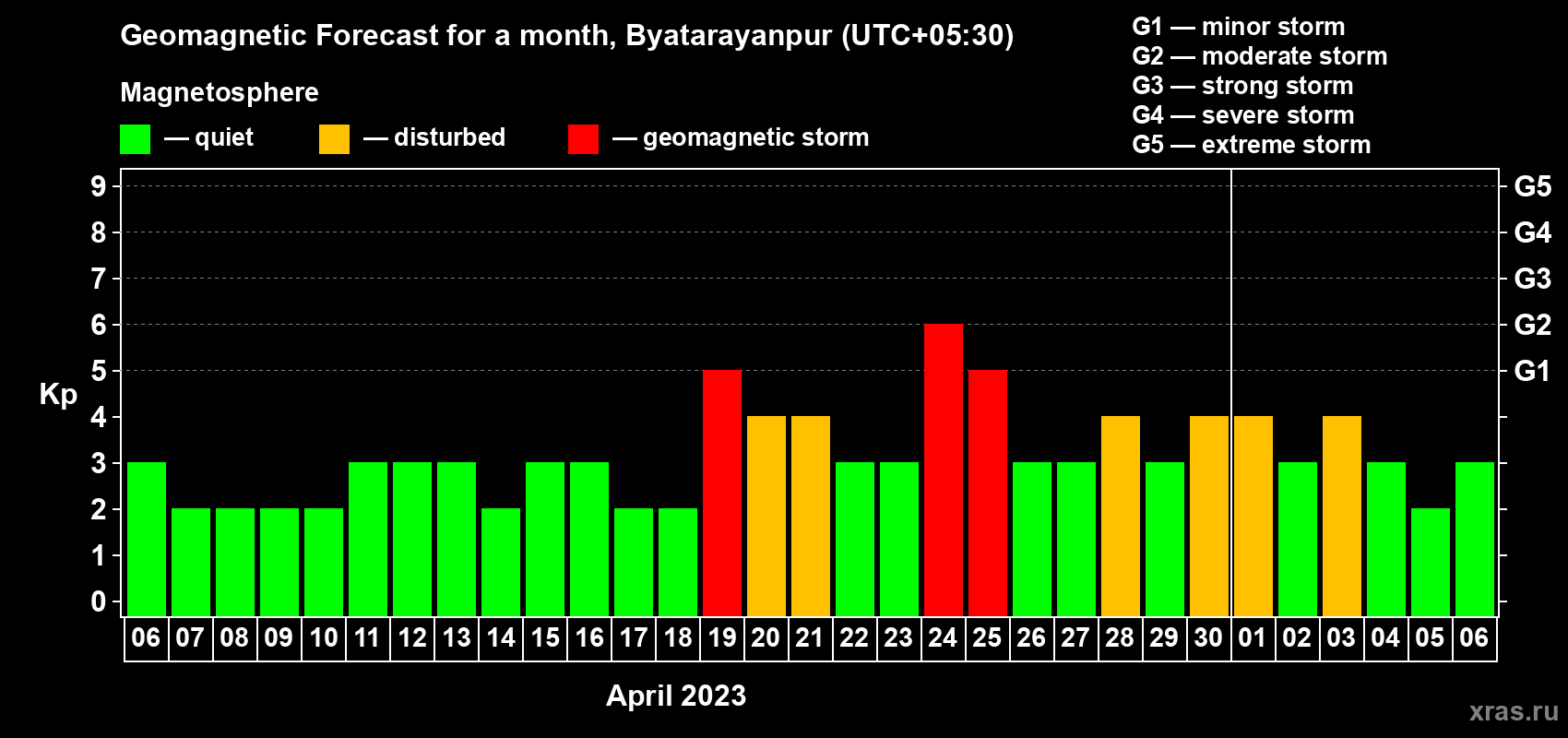Click the Kp value 0 tick label
The image size is (1568, 738).
[x=99, y=601]
